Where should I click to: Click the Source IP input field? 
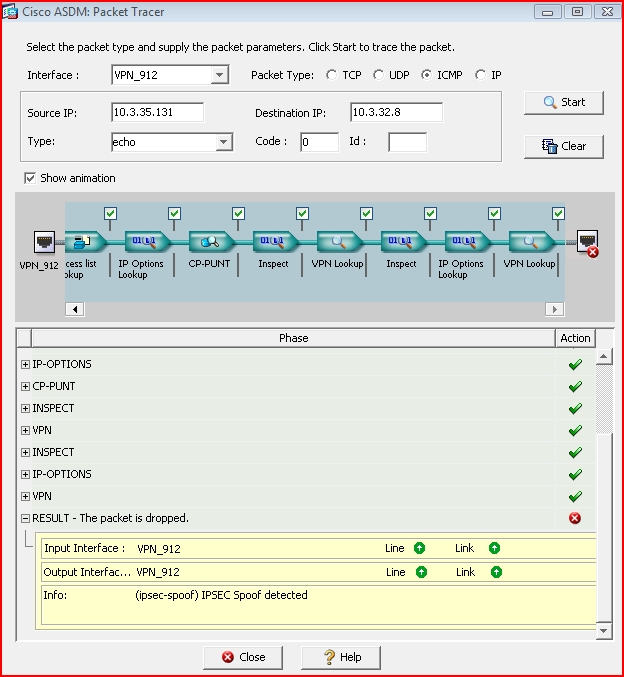coord(157,112)
